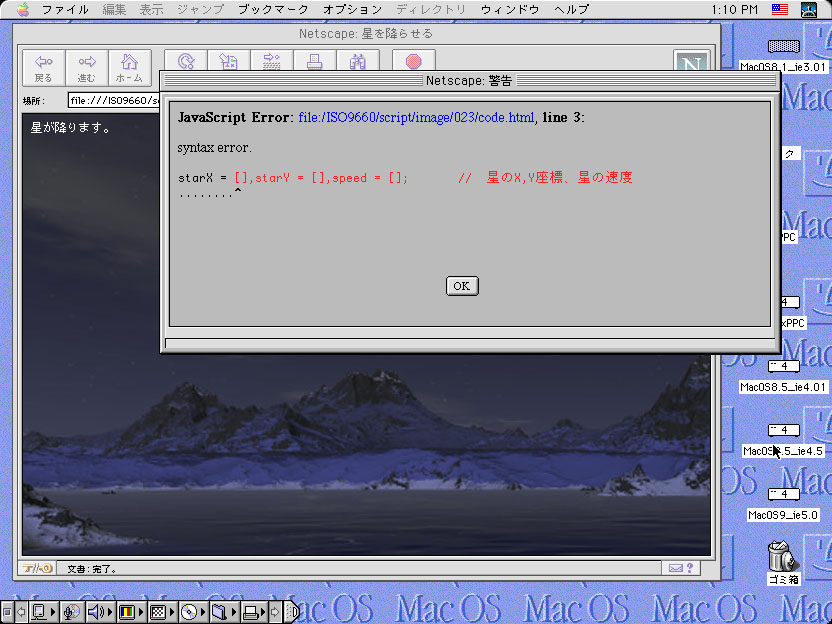Click the US flag keyboard menu icon
Screen dimensions: 832x624
[779, 10]
